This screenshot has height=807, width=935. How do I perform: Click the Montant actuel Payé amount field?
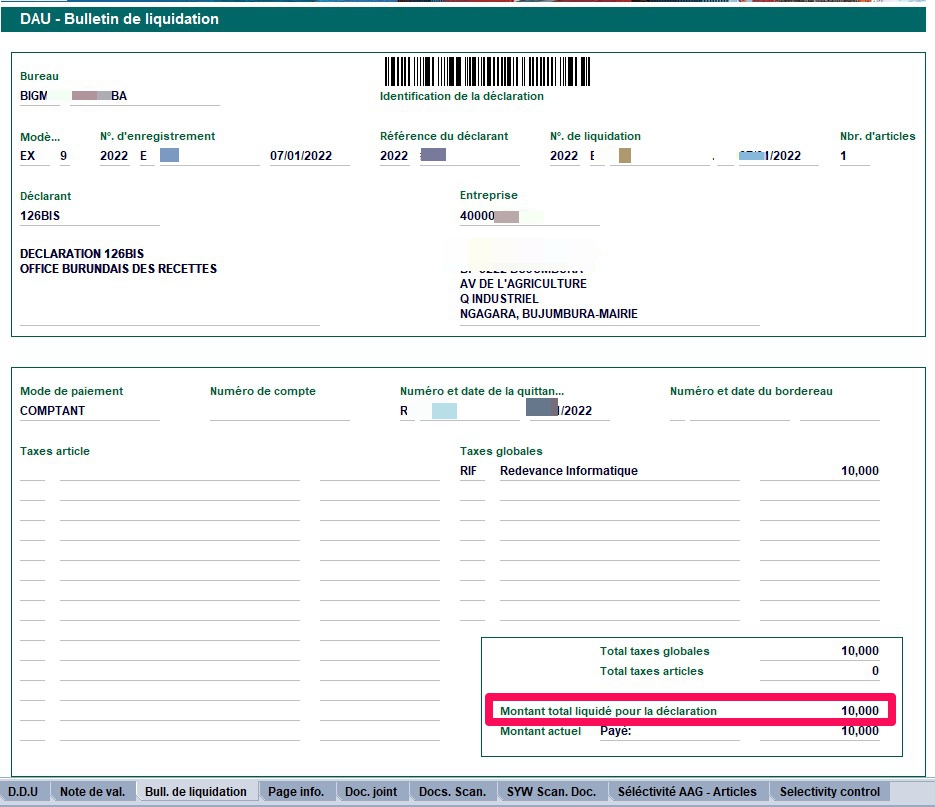[x=819, y=731]
